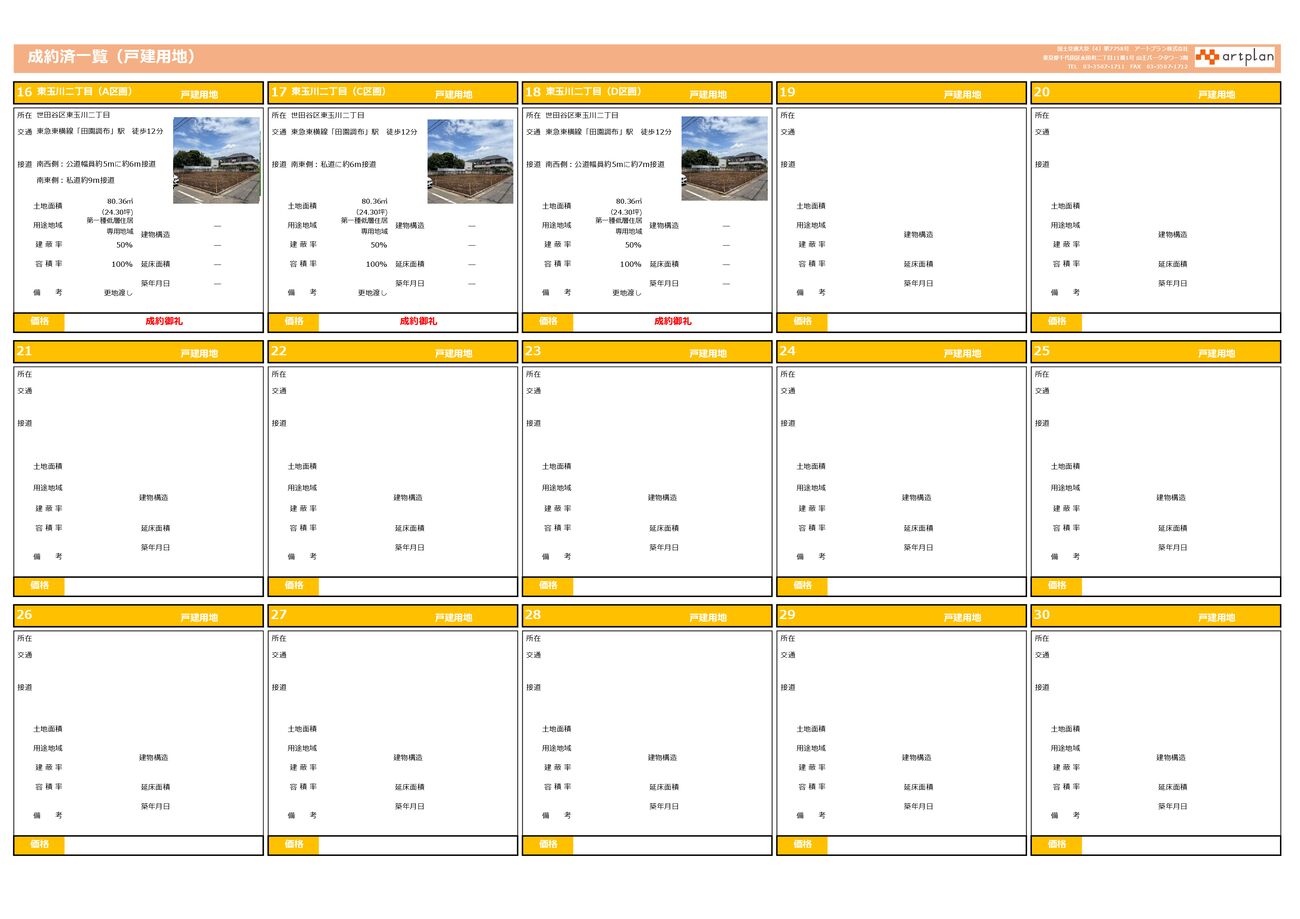Open the property photo in listing 17
The image size is (1300, 919).
coord(470,160)
